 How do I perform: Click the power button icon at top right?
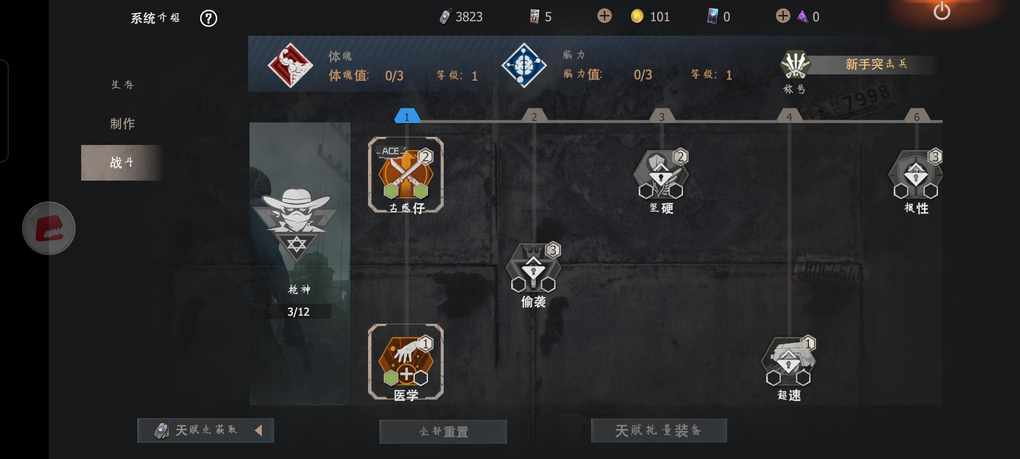942,11
